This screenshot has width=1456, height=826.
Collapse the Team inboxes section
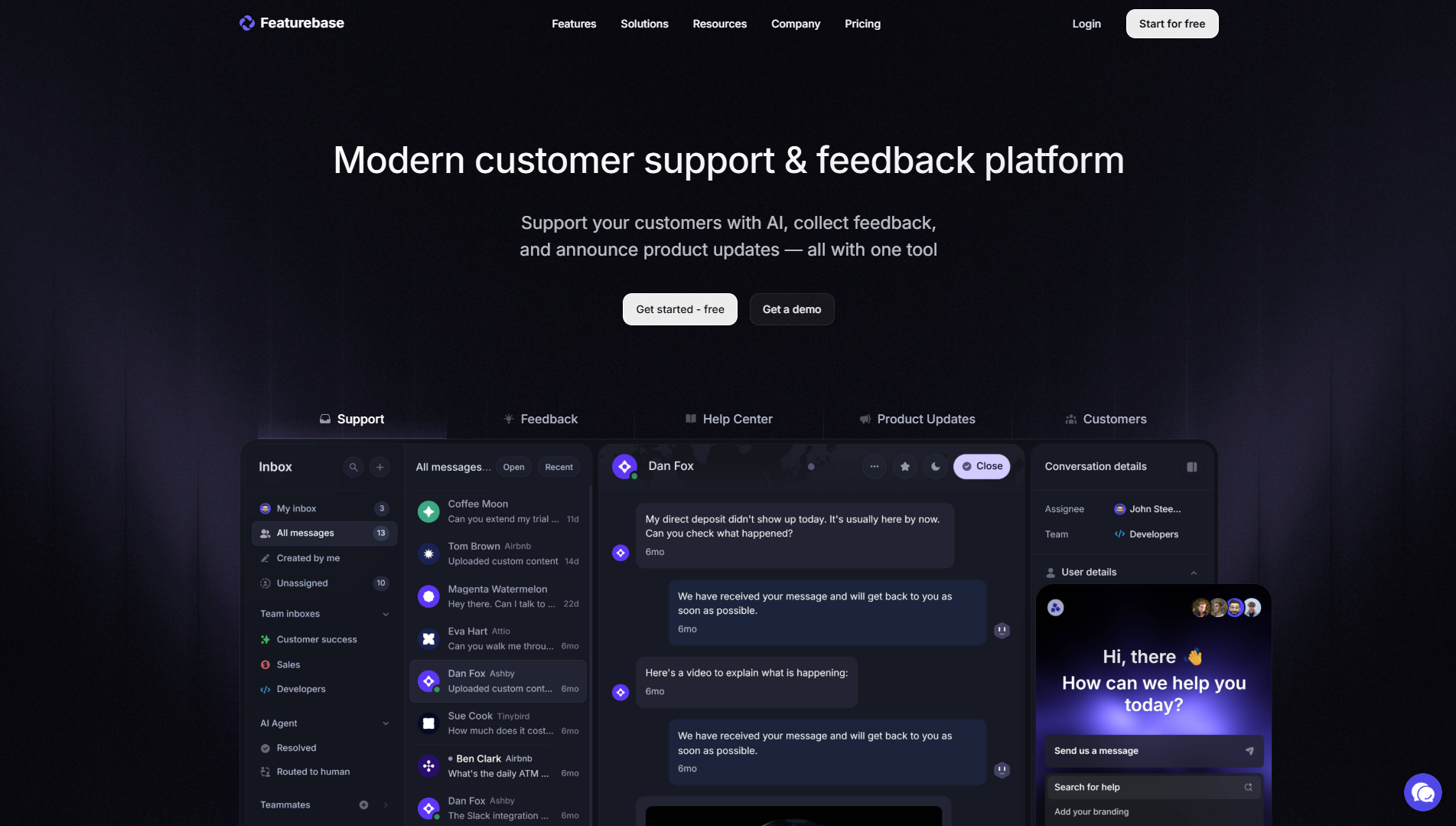[x=386, y=614]
